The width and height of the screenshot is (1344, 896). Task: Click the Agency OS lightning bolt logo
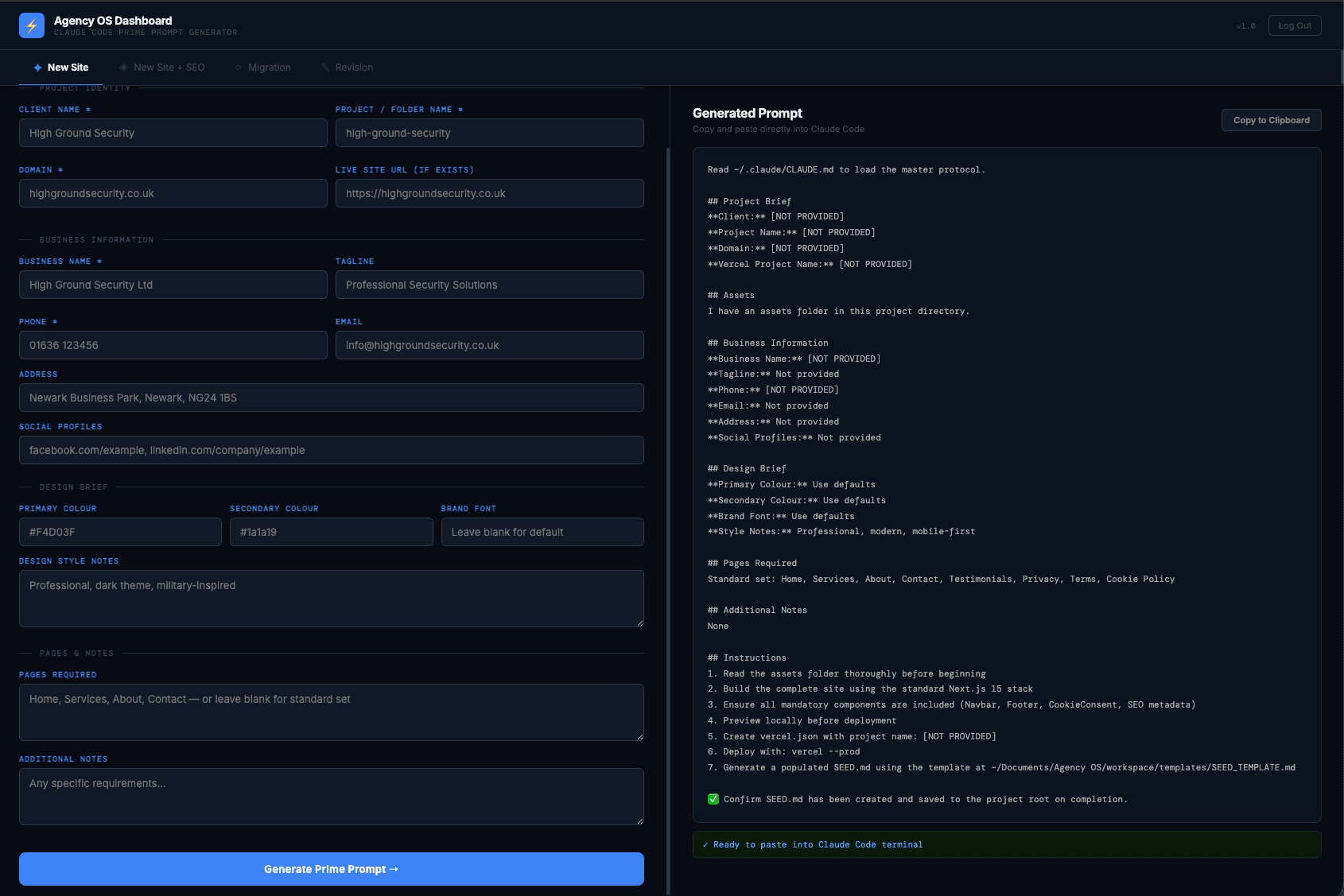[x=31, y=25]
